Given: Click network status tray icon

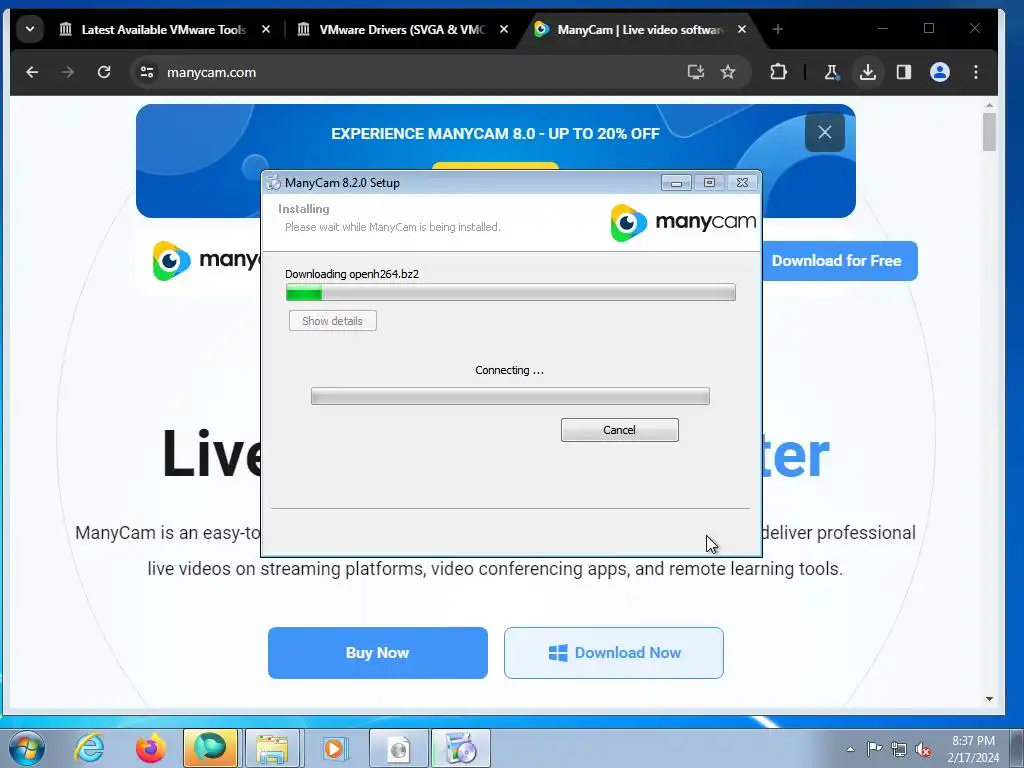Looking at the screenshot, I should pyautogui.click(x=899, y=749).
